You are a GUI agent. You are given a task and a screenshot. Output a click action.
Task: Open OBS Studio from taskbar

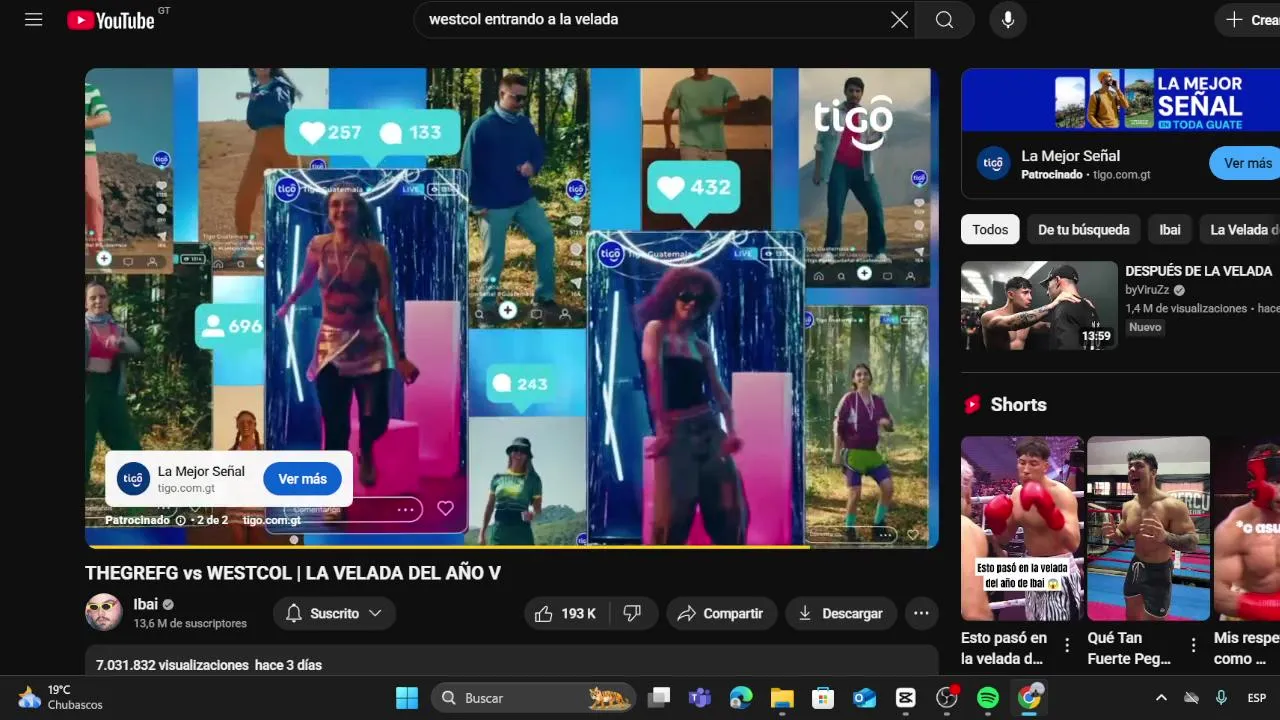coord(946,698)
